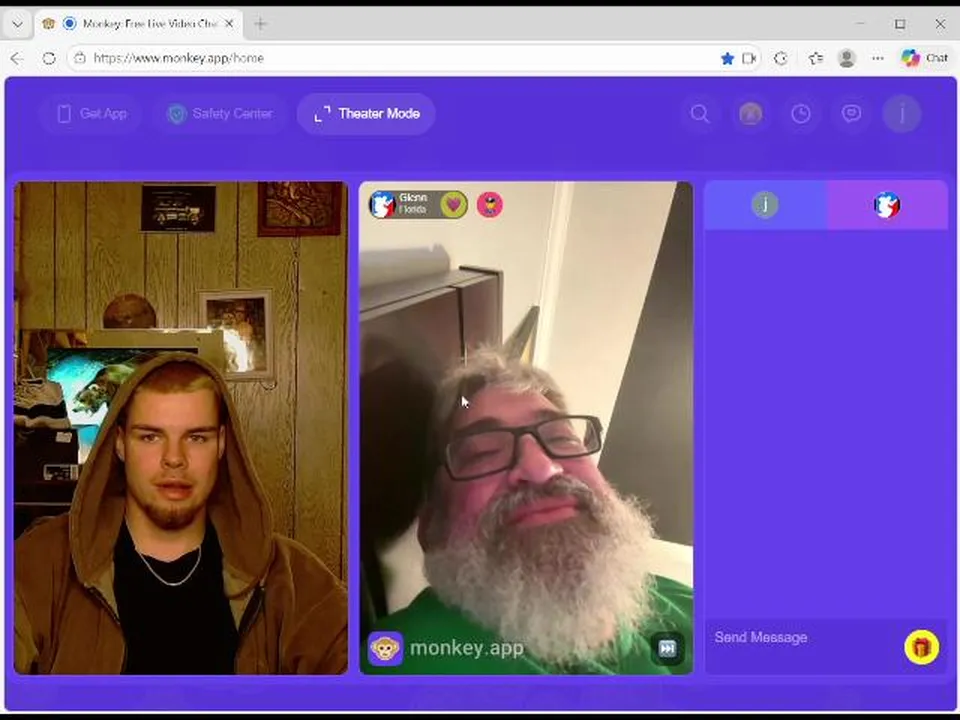The width and height of the screenshot is (960, 720).
Task: Select the 'j' avatar tab in chat panel
Action: point(765,204)
